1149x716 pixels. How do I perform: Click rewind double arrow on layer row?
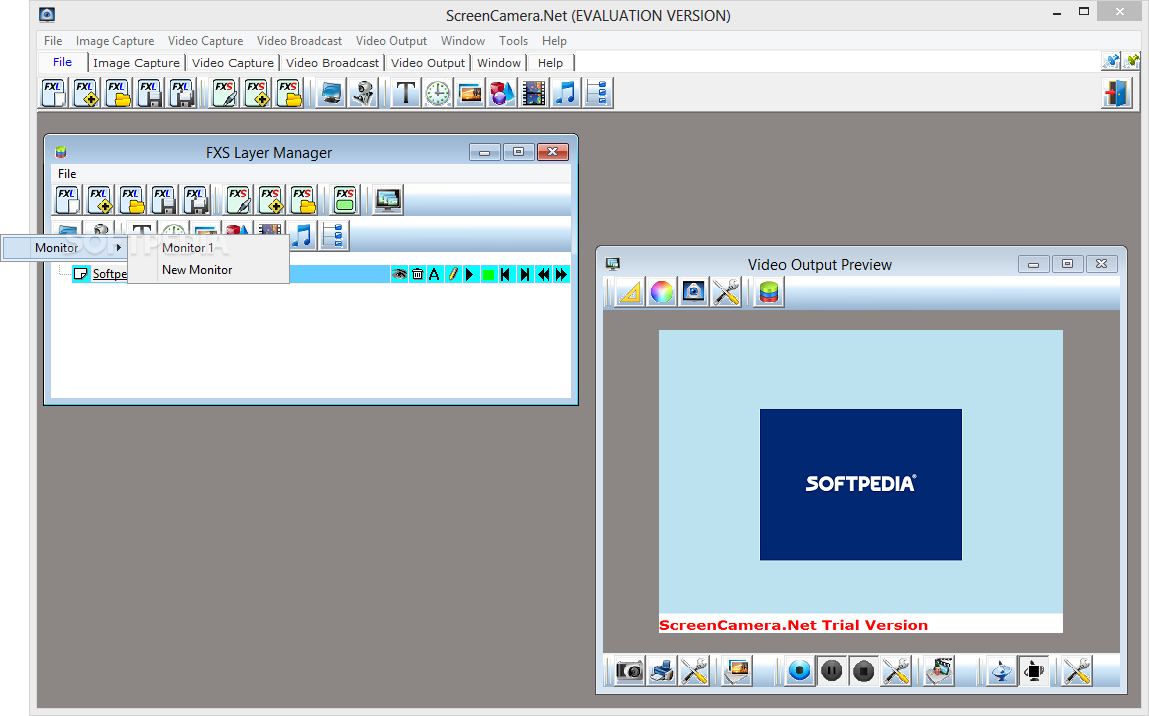tap(543, 274)
